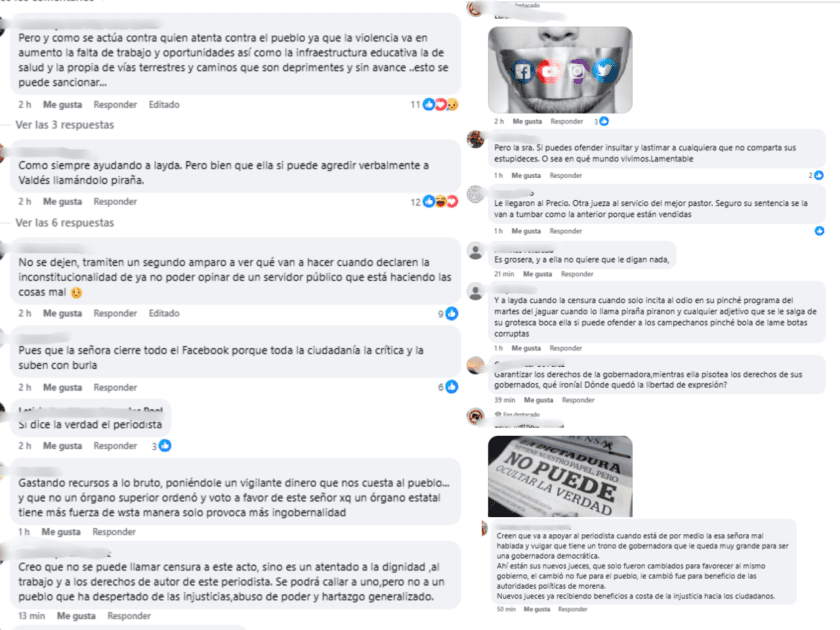Click 'Me gusta' under the 'Valdés llamándolo piraña' comment
The width and height of the screenshot is (840, 630).
[x=63, y=201]
